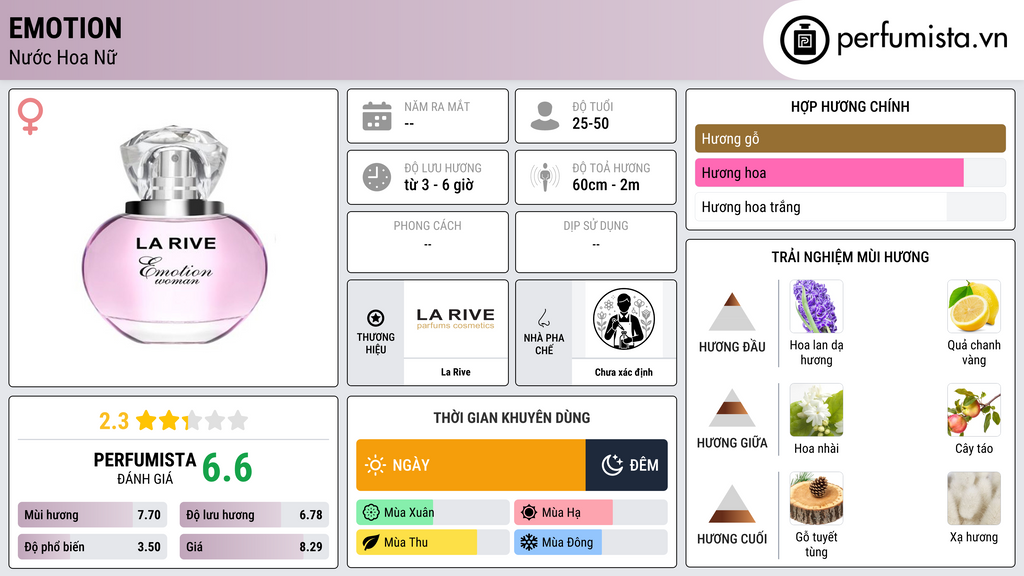Click the 60cm - 2m sillage value

(x=606, y=185)
